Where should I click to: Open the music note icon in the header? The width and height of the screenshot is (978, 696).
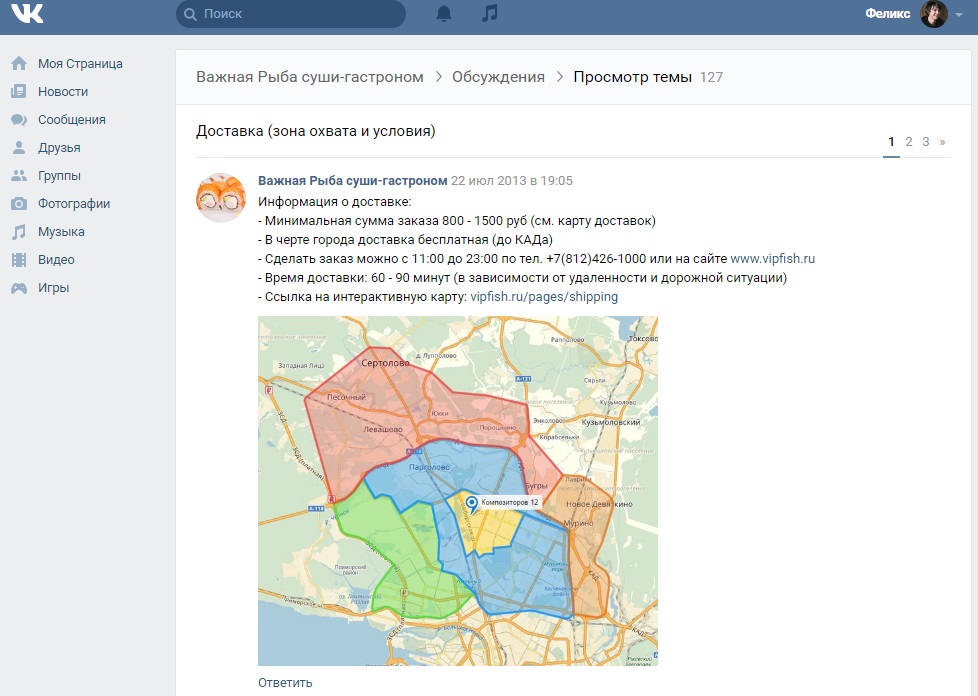click(490, 13)
